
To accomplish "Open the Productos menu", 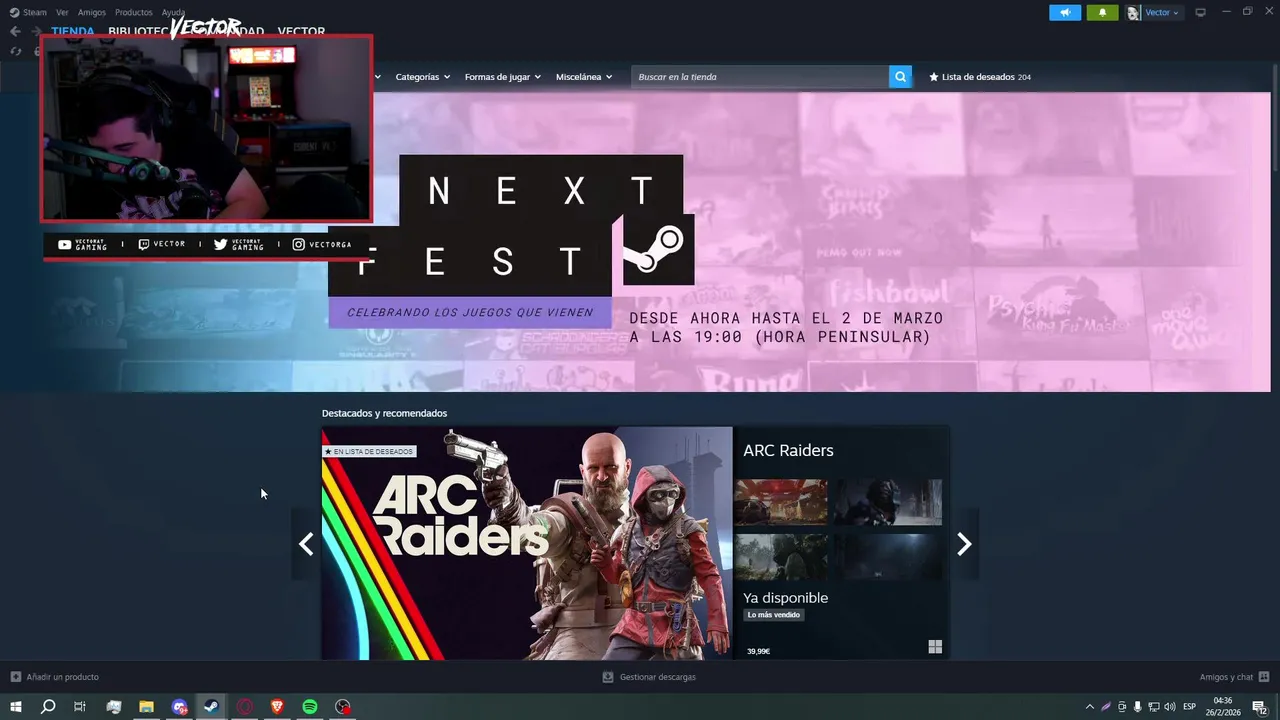I will click(134, 12).
